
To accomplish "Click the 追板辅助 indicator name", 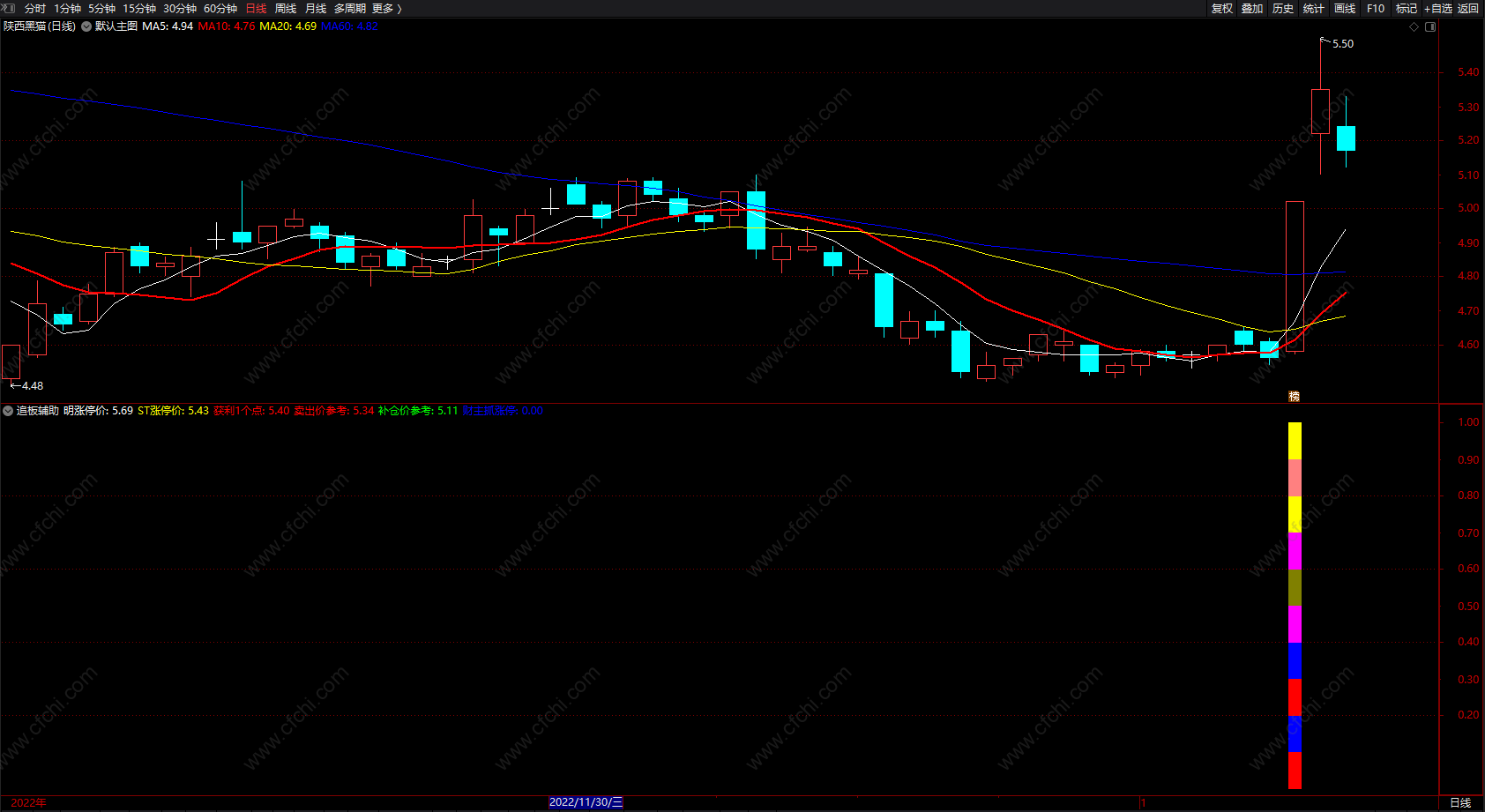I will coord(38,411).
